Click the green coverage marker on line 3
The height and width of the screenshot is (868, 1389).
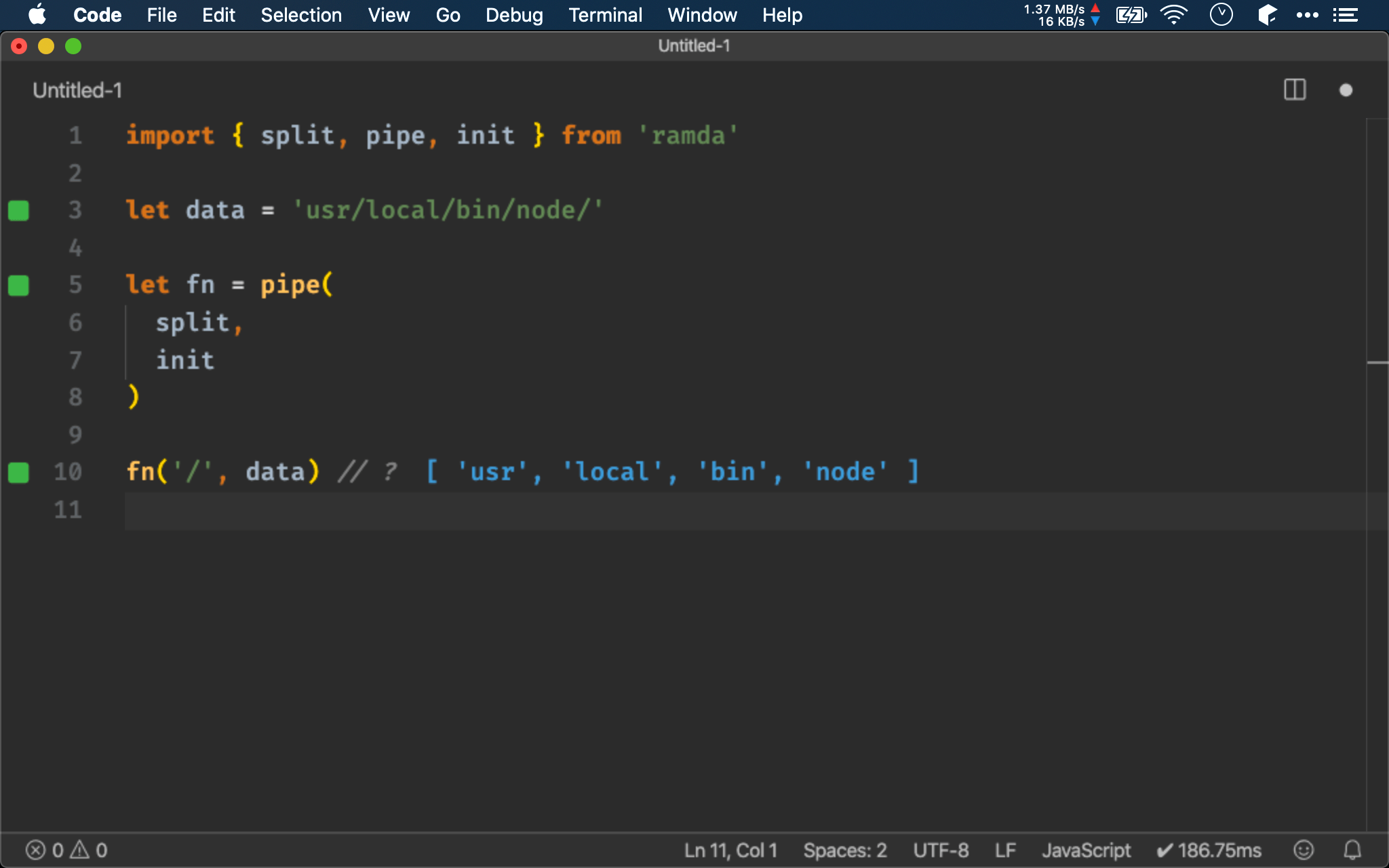click(x=18, y=211)
